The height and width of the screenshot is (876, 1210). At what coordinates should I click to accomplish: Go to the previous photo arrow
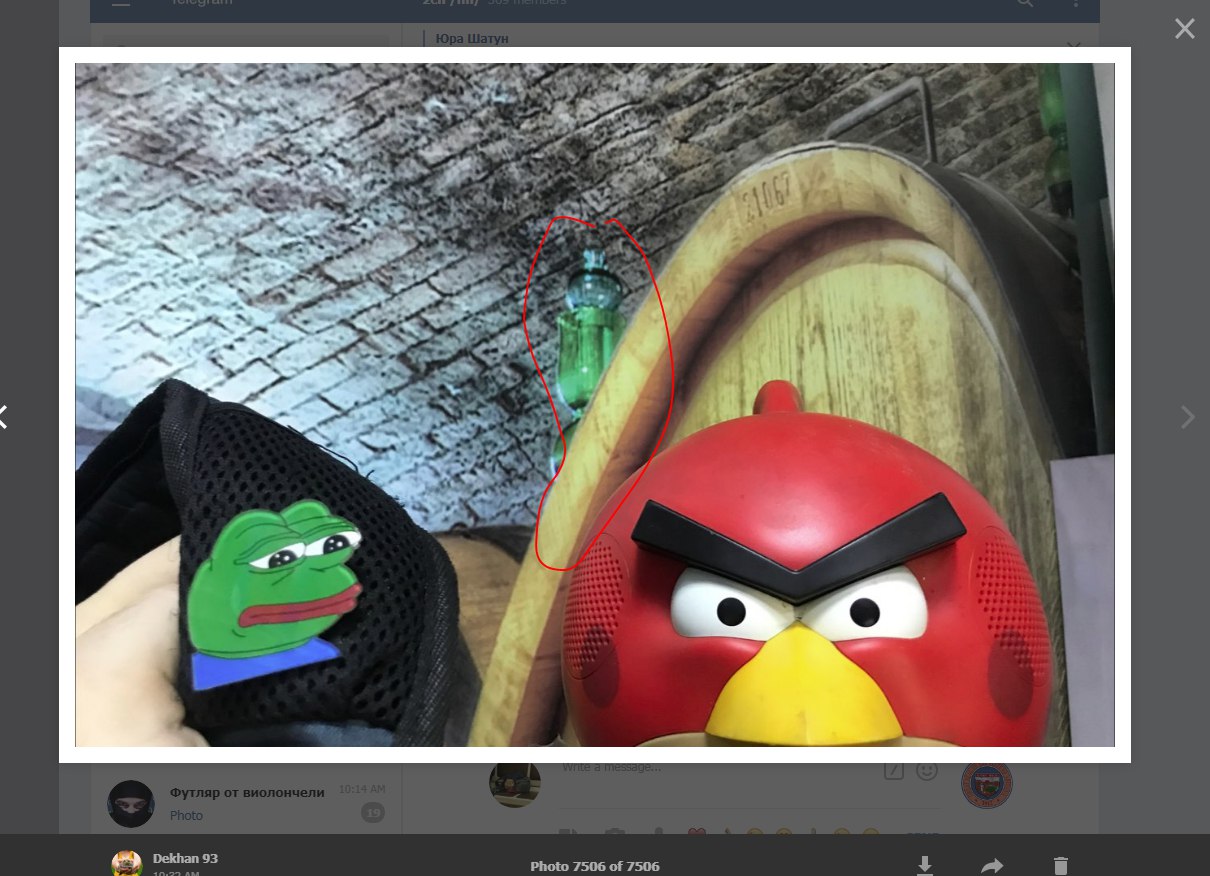tap(3, 417)
